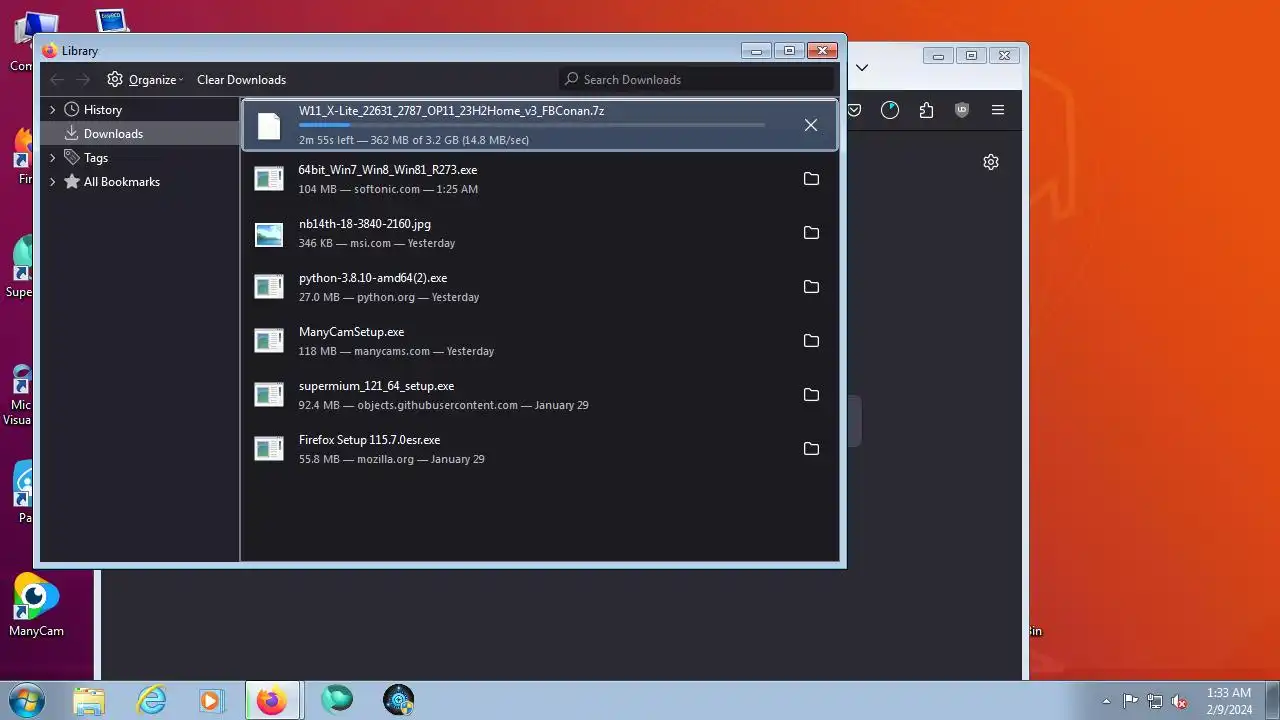
Task: Click the python-3.8.10 exe file icon
Action: tap(269, 287)
